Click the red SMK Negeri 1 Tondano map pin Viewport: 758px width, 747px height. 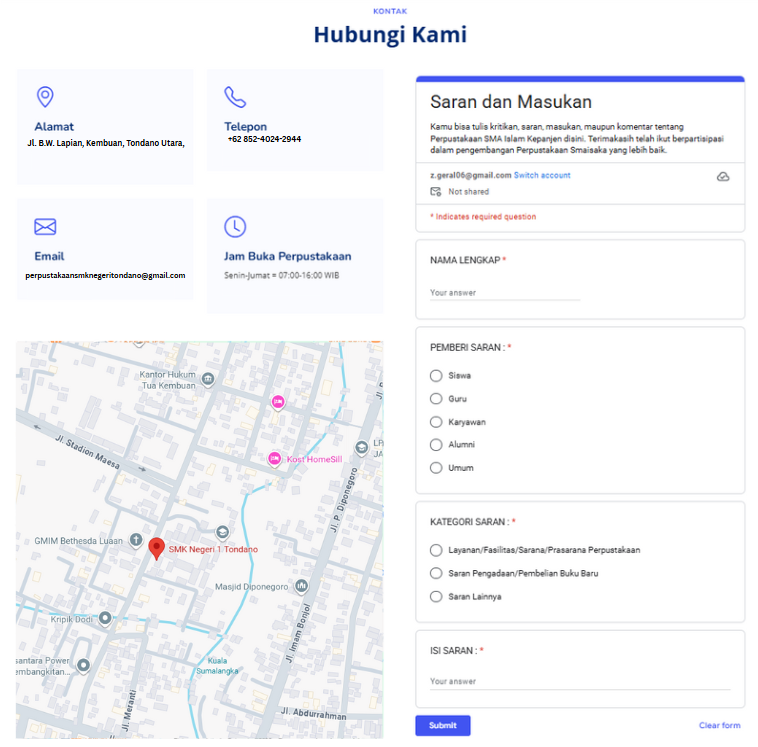[157, 548]
